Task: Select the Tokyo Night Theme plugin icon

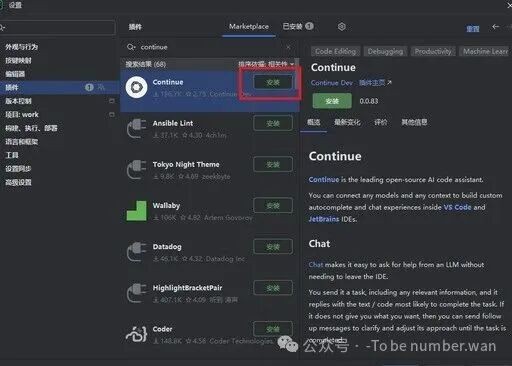Action: point(136,170)
